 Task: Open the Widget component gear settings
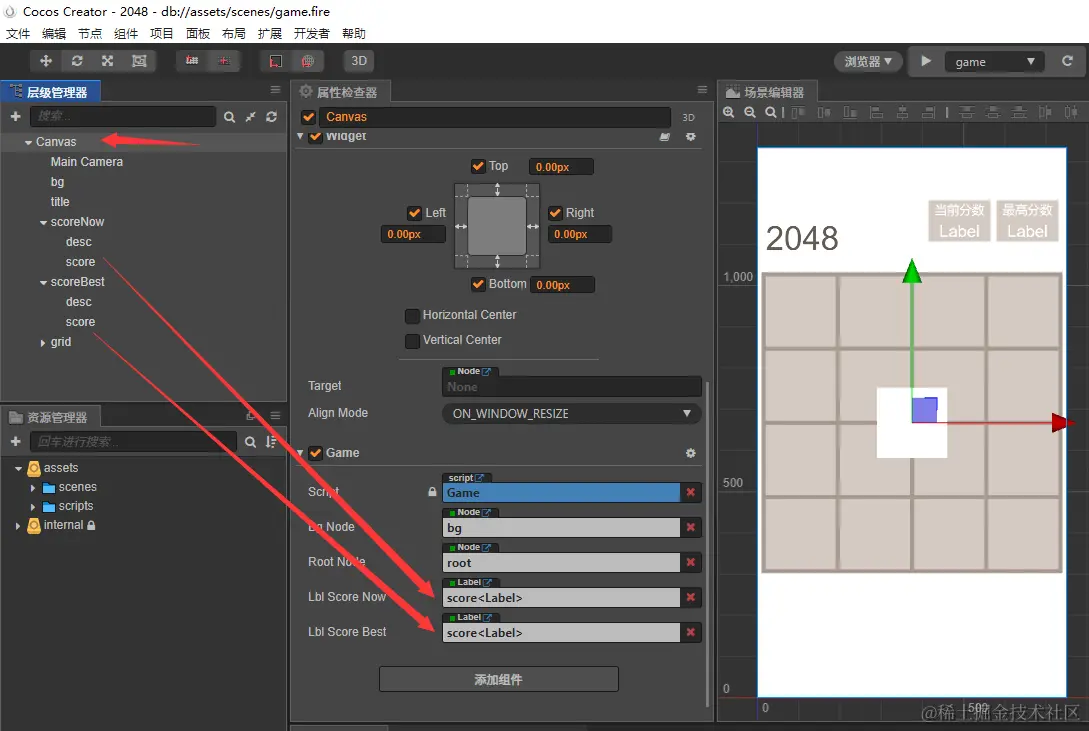tap(690, 137)
